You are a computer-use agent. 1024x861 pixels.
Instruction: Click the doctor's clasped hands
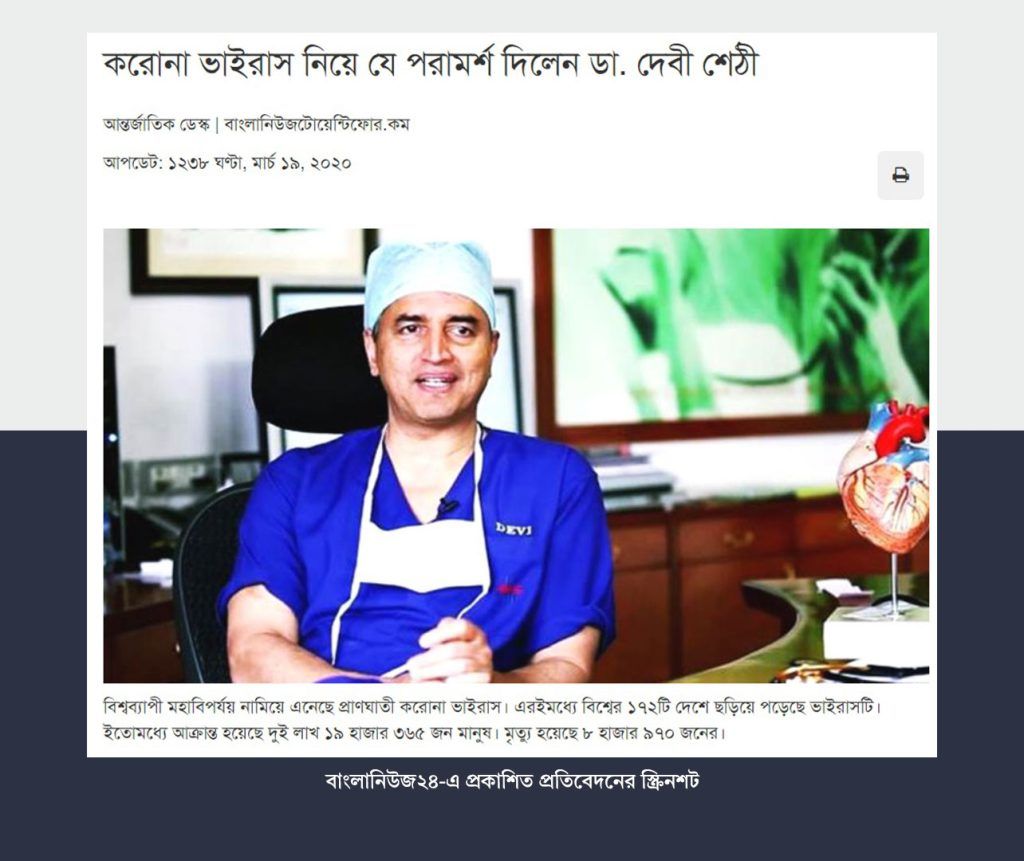click(x=451, y=650)
